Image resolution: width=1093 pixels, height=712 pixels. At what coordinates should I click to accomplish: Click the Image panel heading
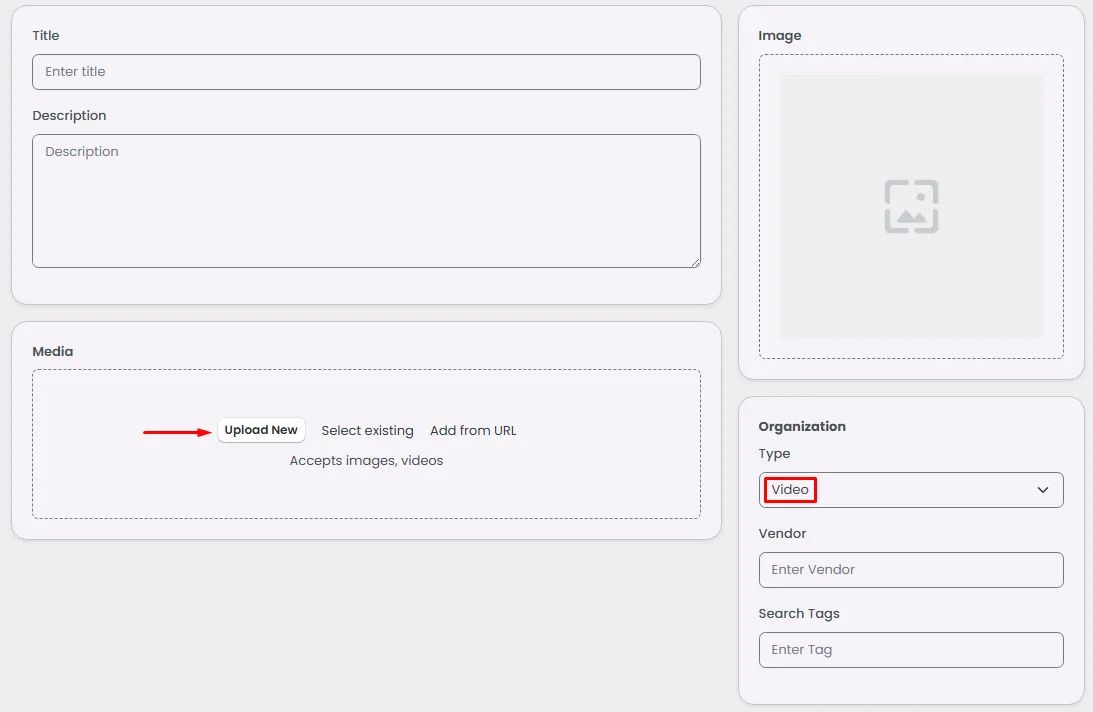[x=780, y=36]
